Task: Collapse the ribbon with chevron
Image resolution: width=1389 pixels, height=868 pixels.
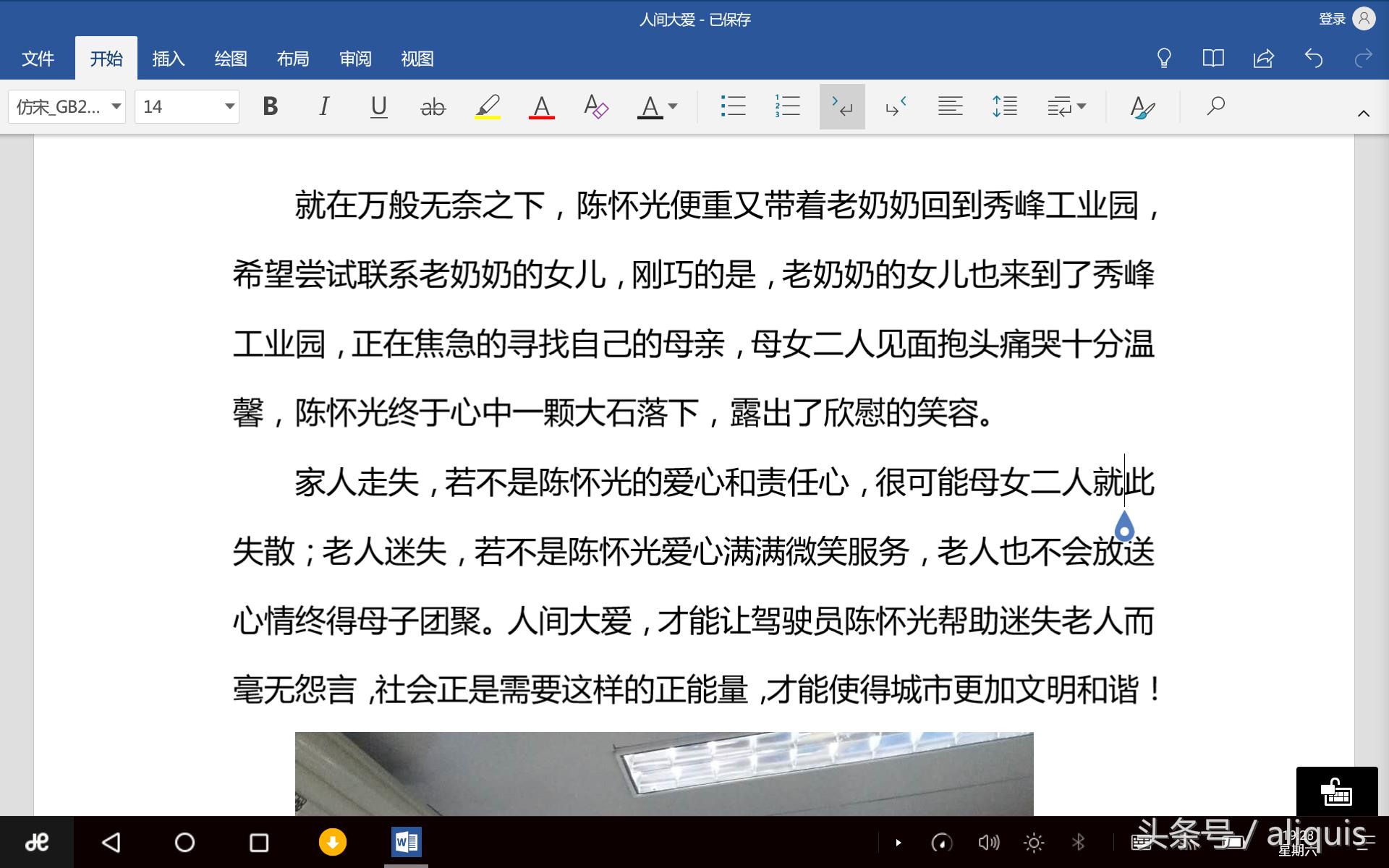Action: [1364, 114]
